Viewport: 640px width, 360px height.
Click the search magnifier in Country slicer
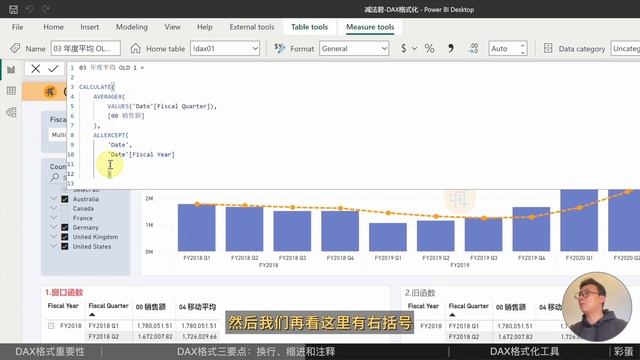click(55, 177)
